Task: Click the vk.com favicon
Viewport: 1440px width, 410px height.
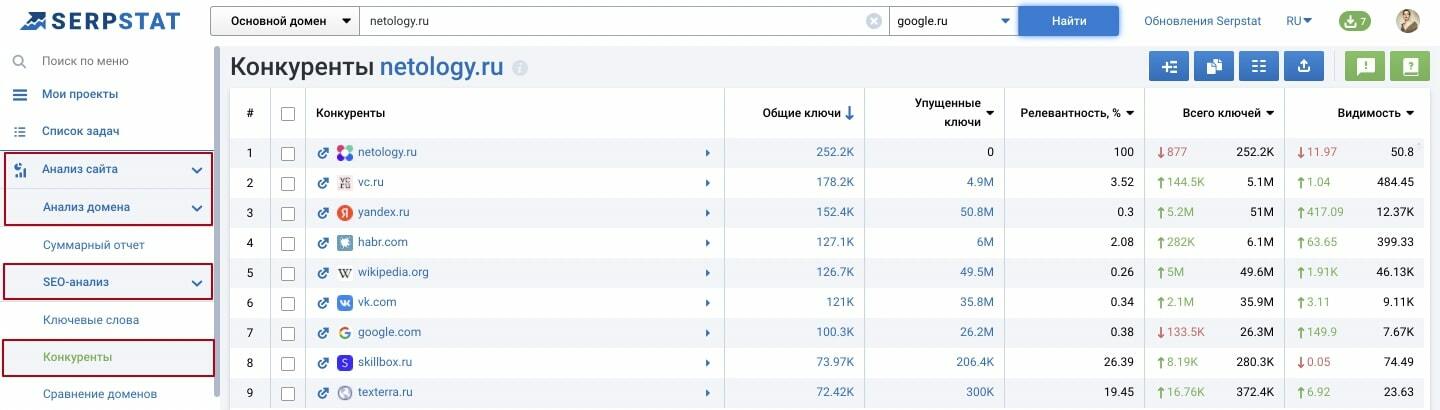Action: [x=345, y=303]
